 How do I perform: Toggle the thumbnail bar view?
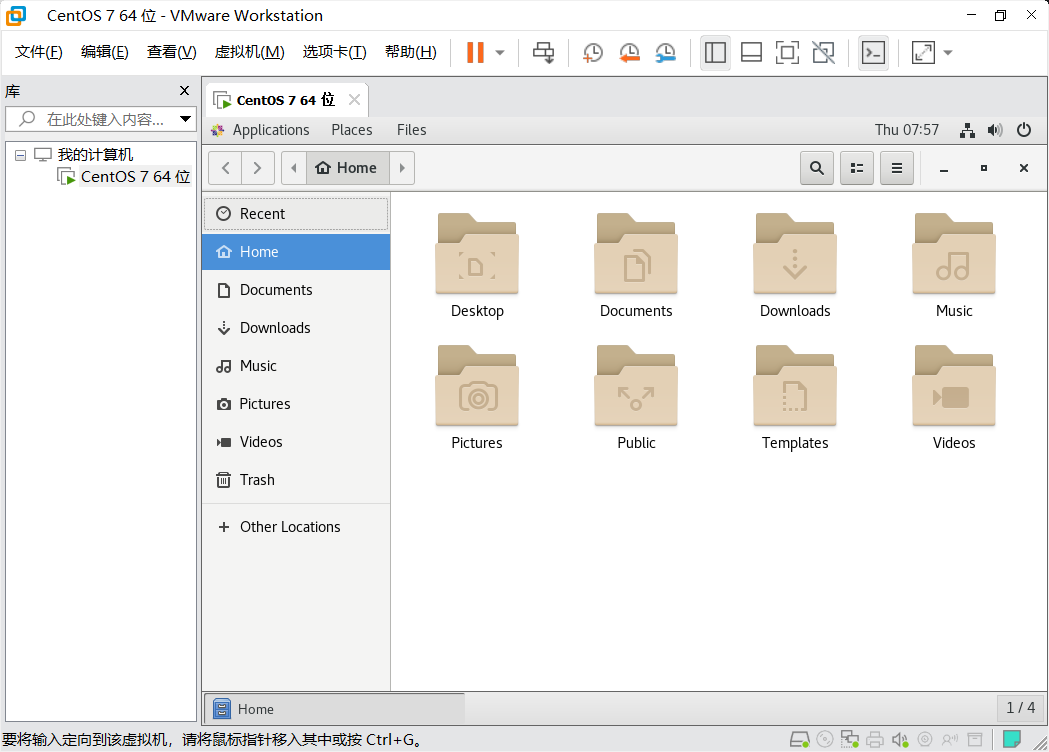tap(751, 52)
